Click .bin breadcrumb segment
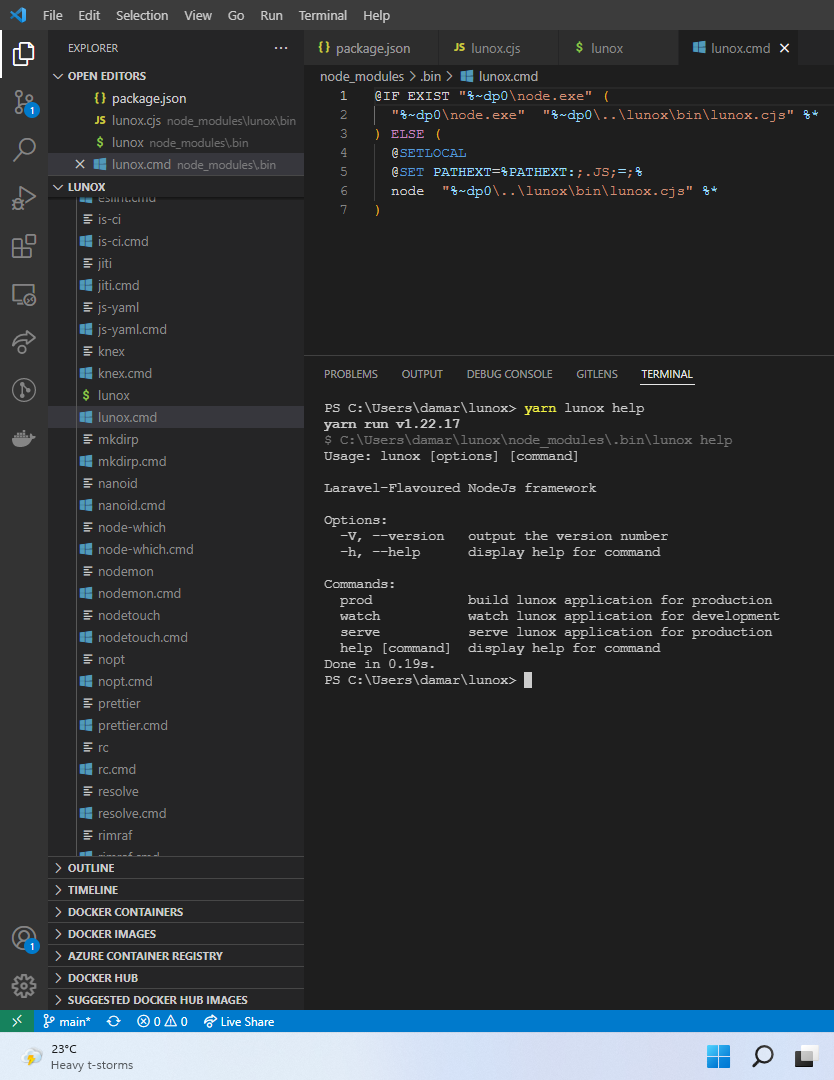Viewport: 834px width, 1080px height. (430, 76)
